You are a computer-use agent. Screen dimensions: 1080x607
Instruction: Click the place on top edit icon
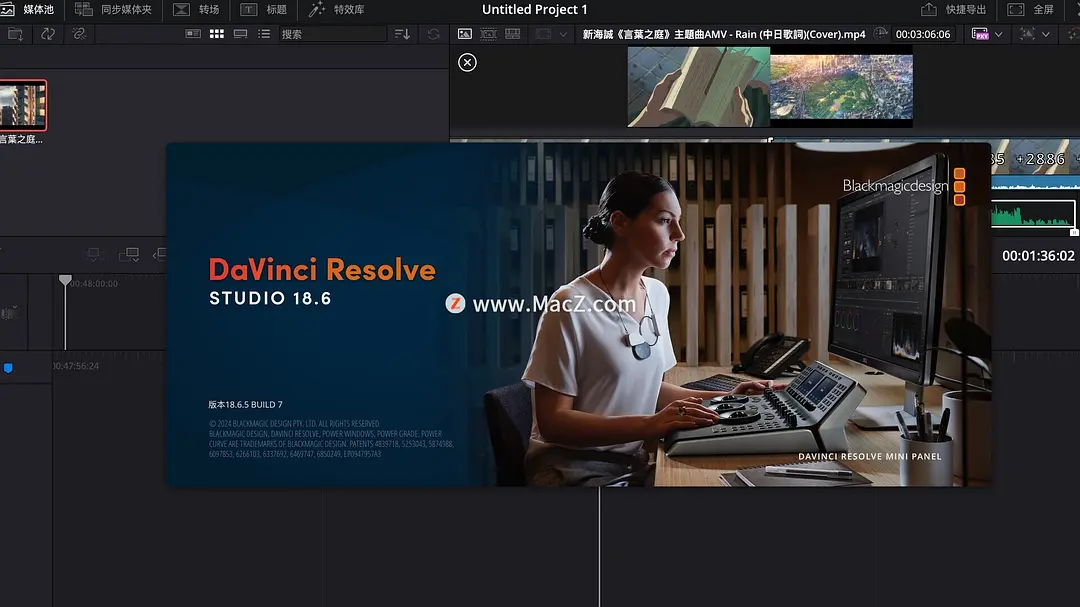129,254
